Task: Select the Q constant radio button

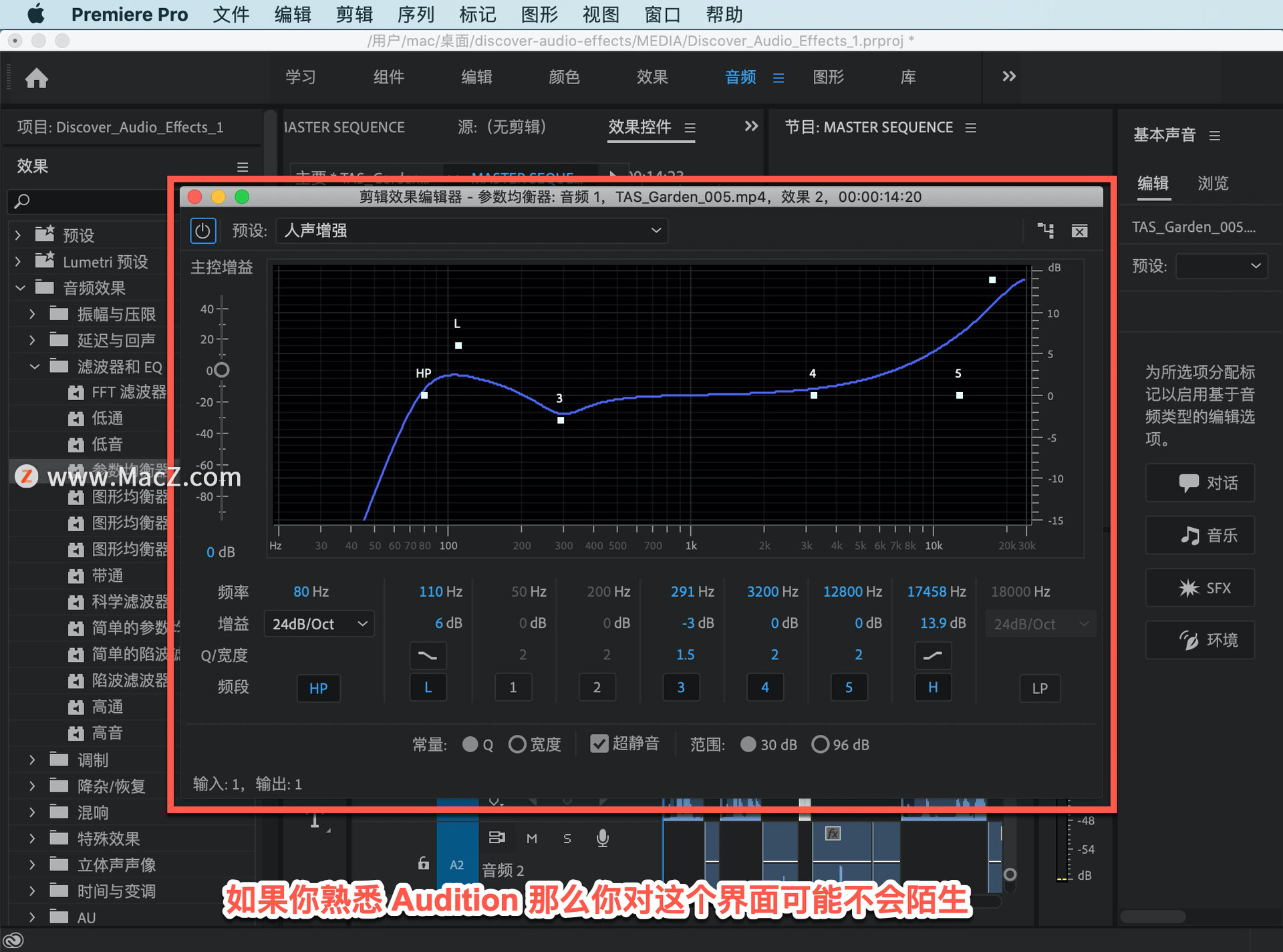Action: point(470,744)
